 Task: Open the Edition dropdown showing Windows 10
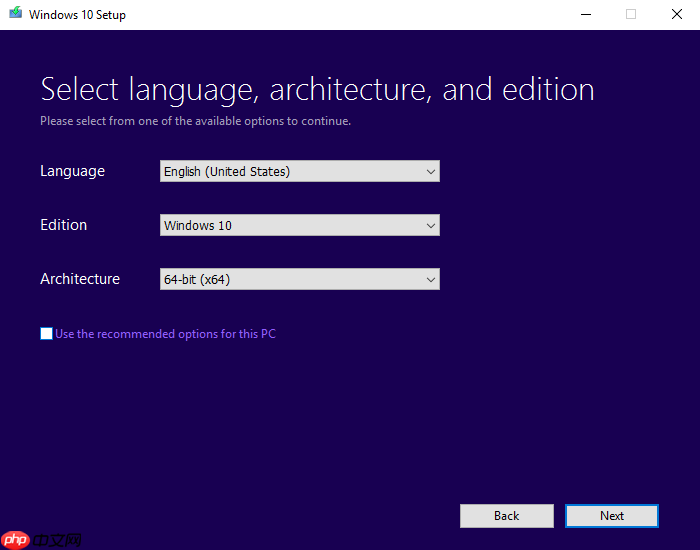pos(300,225)
